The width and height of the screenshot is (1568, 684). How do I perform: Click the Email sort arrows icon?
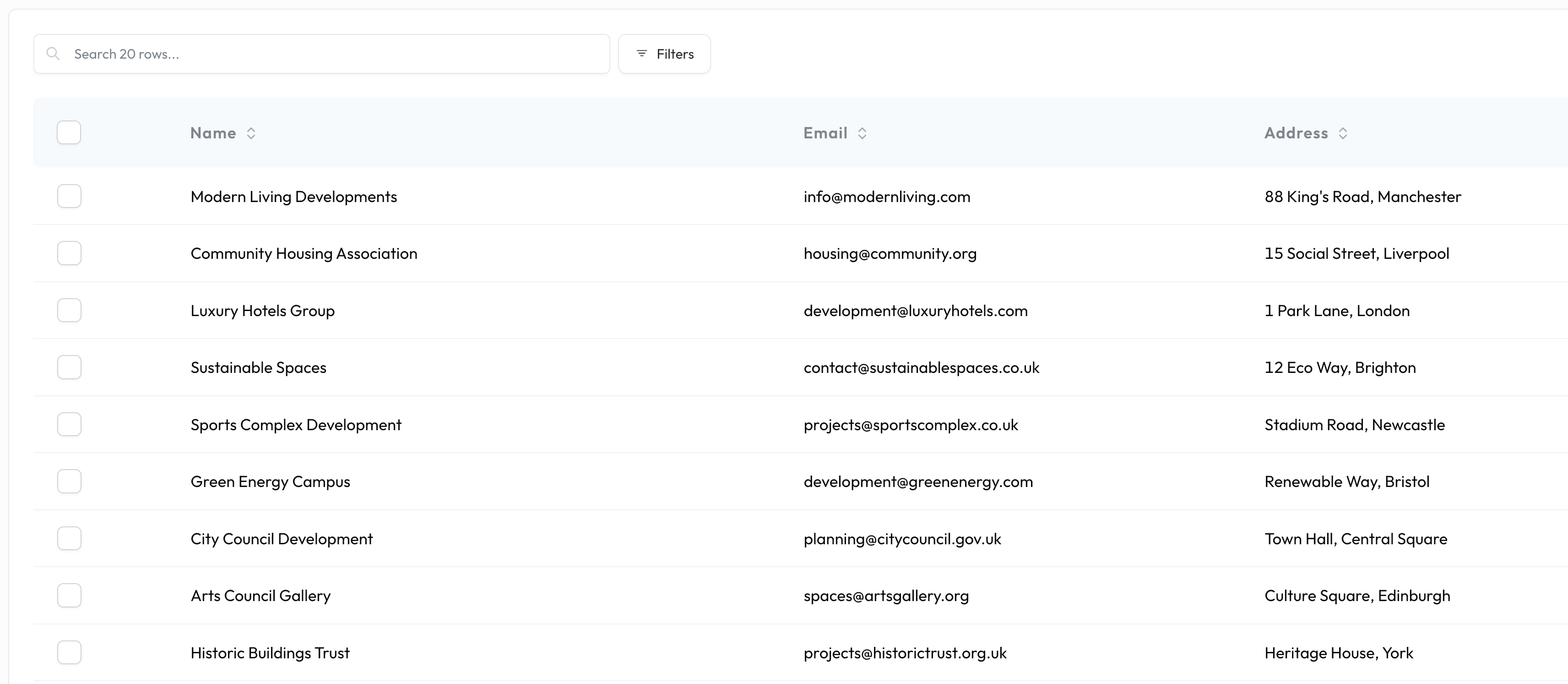pyautogui.click(x=862, y=133)
